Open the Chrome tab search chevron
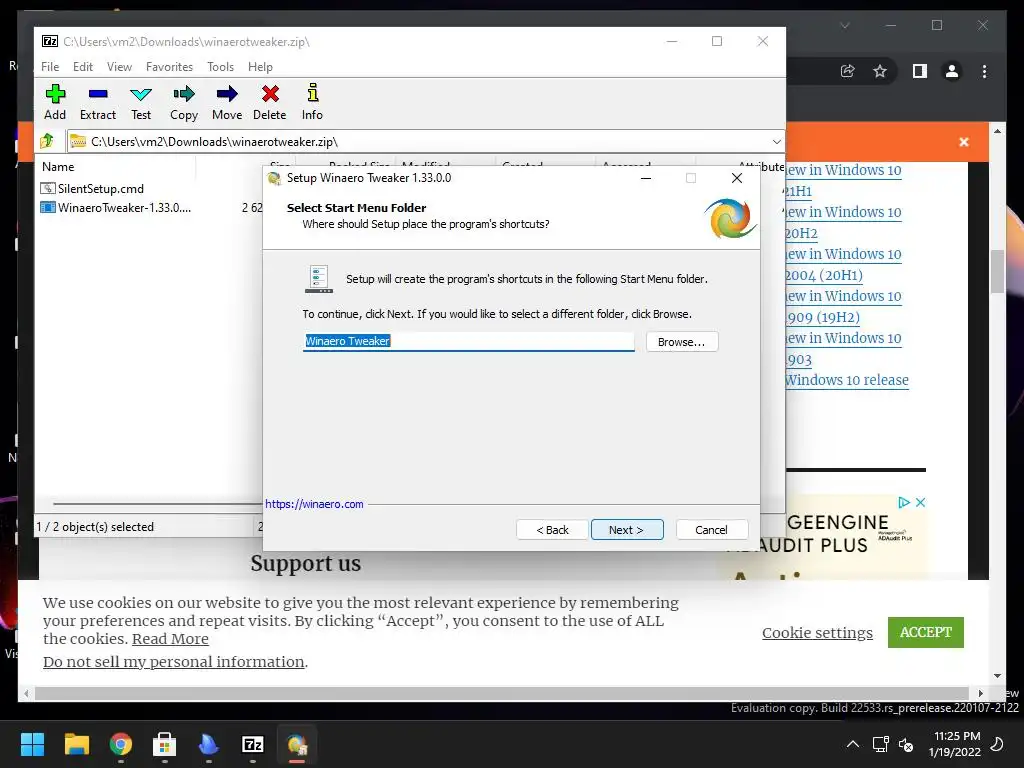The height and width of the screenshot is (768, 1024). (x=845, y=25)
